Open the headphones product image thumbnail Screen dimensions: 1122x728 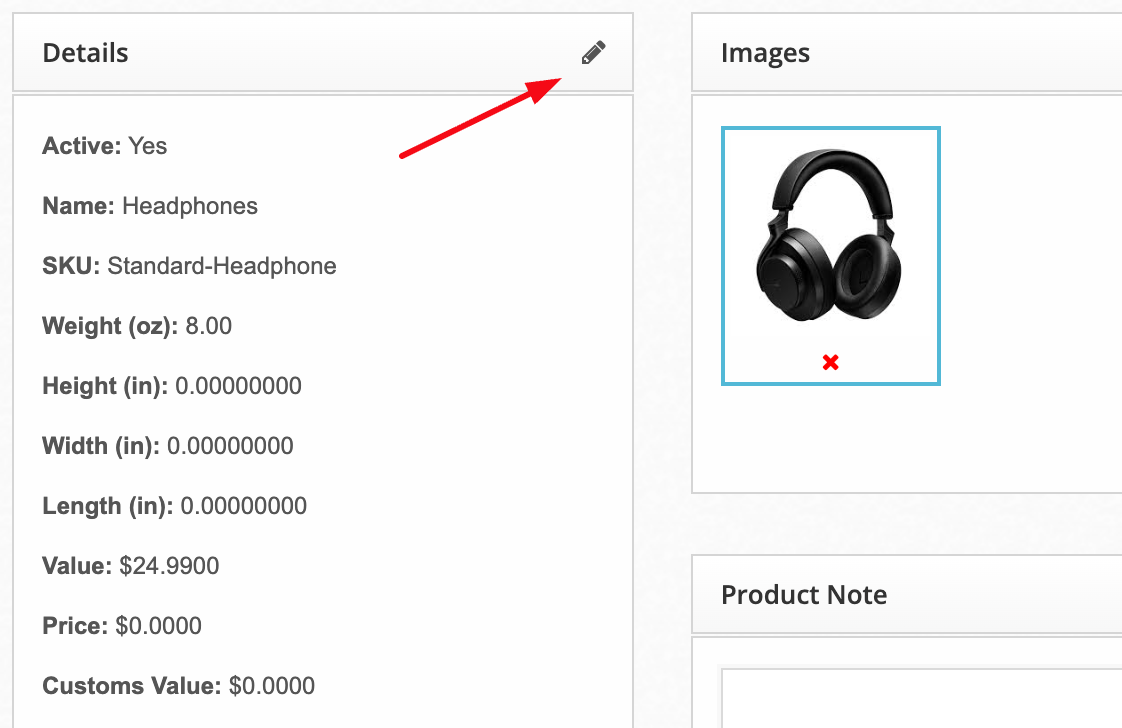coord(828,236)
